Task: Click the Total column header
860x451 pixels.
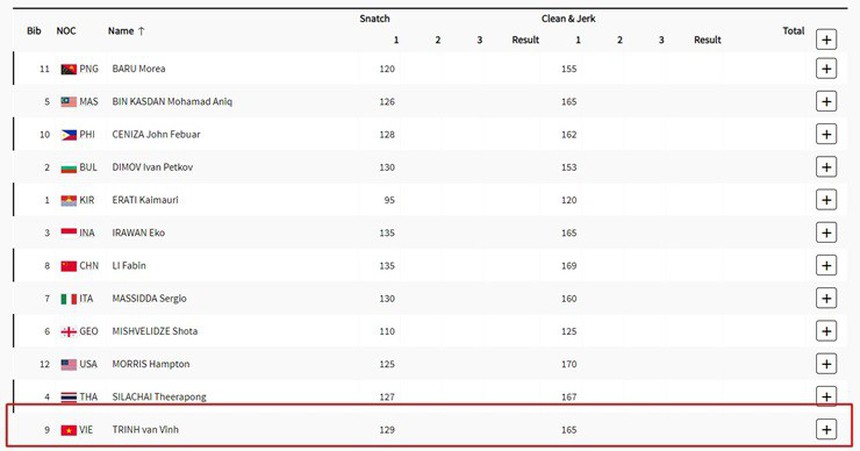Action: [793, 31]
